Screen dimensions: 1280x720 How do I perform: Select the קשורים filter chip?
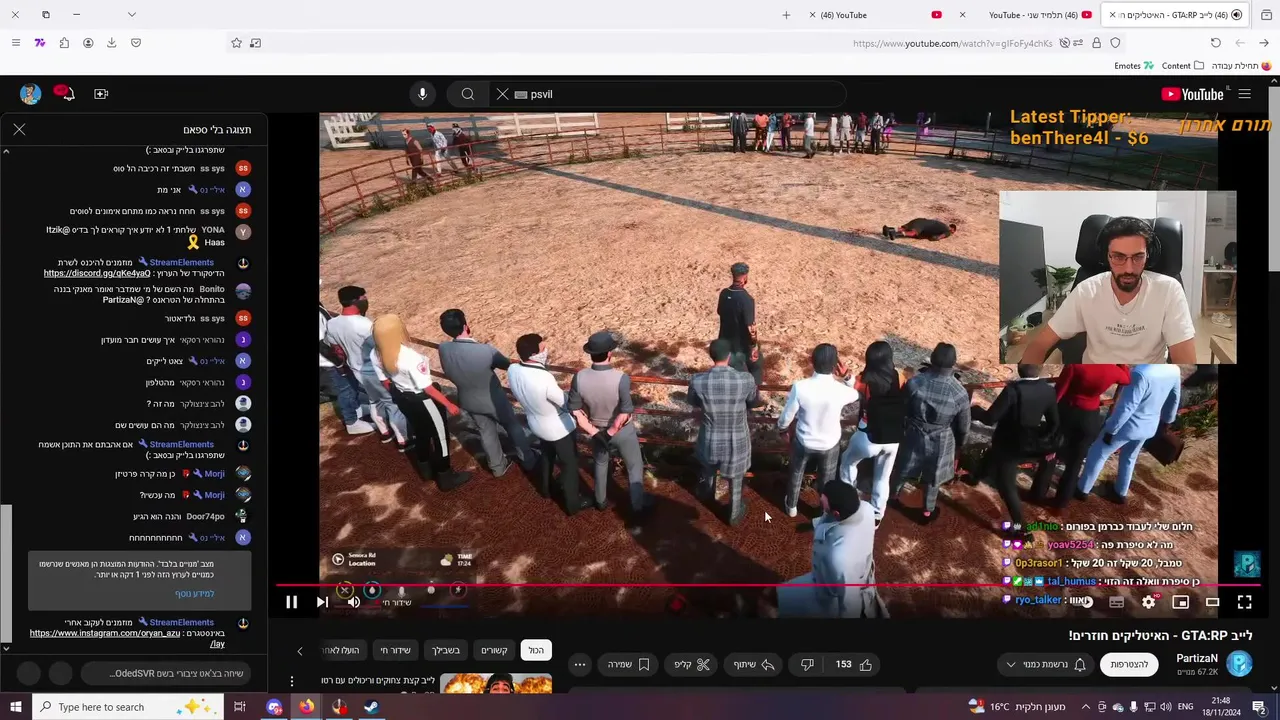pos(494,650)
